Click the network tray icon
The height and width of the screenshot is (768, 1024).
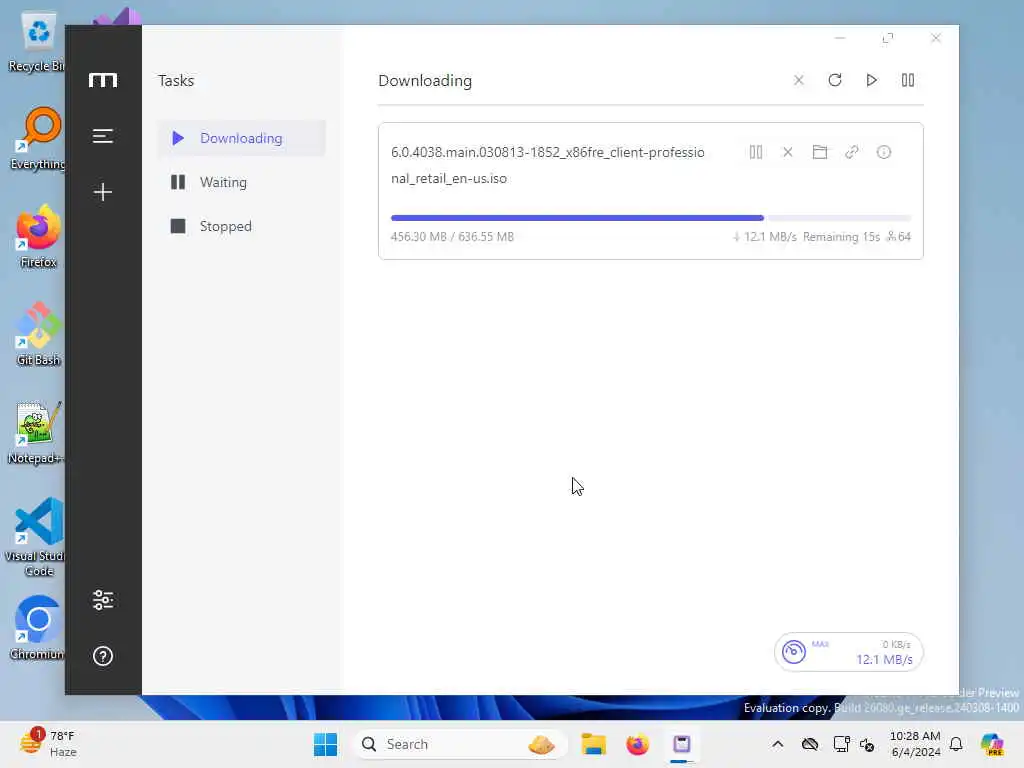[841, 744]
